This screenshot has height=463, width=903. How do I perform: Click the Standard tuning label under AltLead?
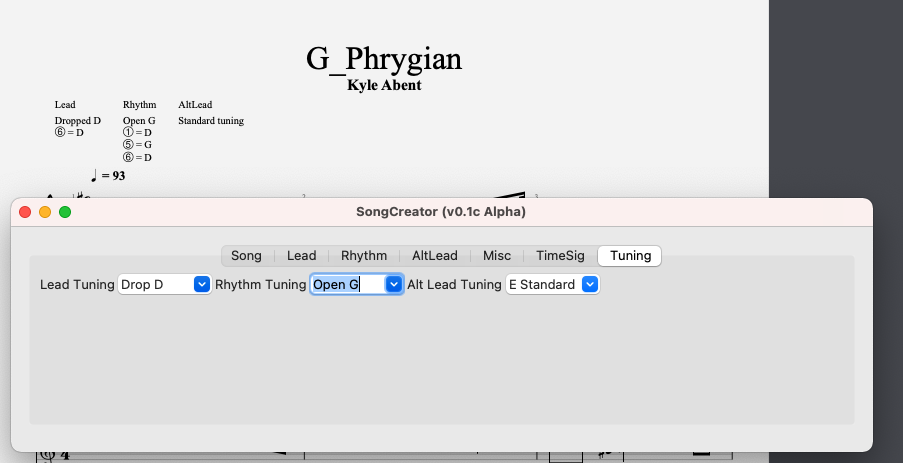point(211,121)
